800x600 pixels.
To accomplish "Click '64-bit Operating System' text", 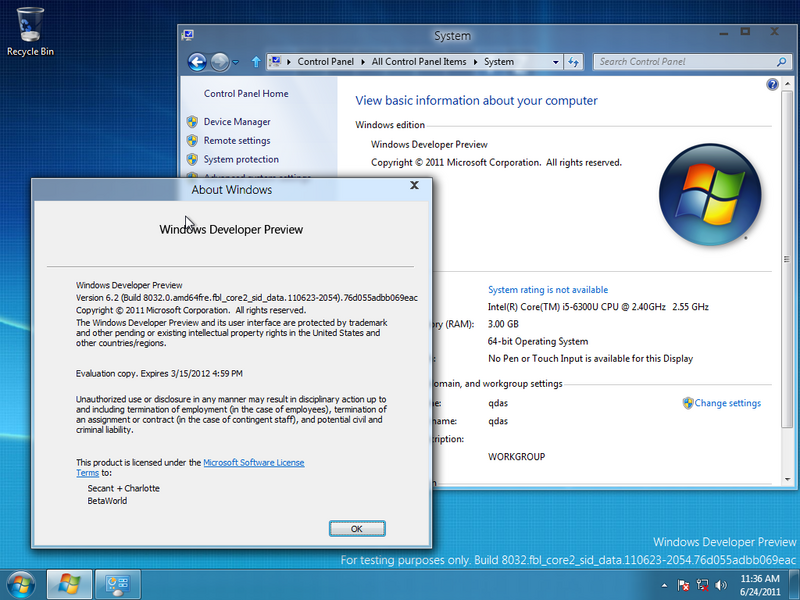I will click(x=538, y=341).
